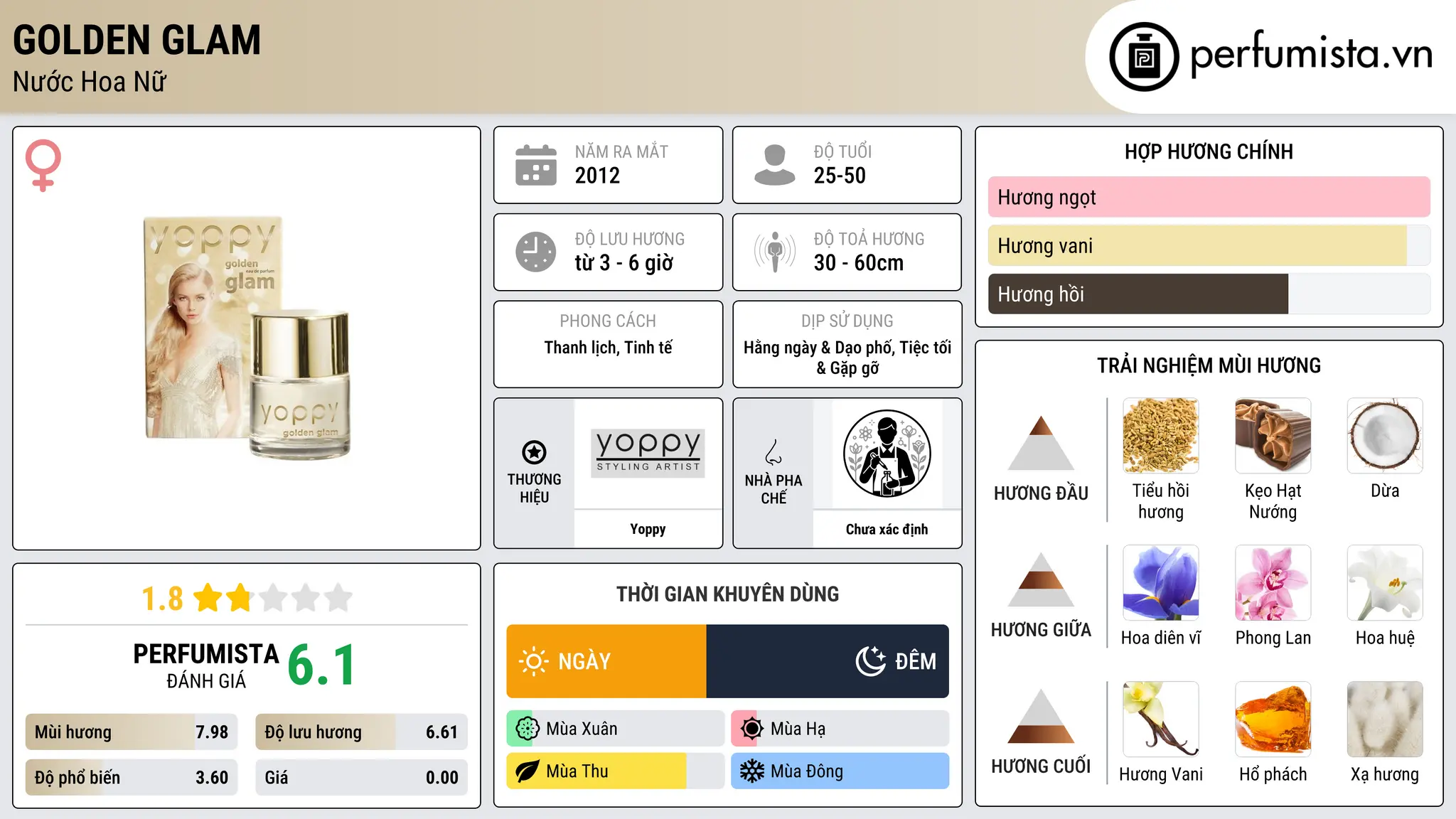Open the Dừa coconut note image

[x=1385, y=436]
